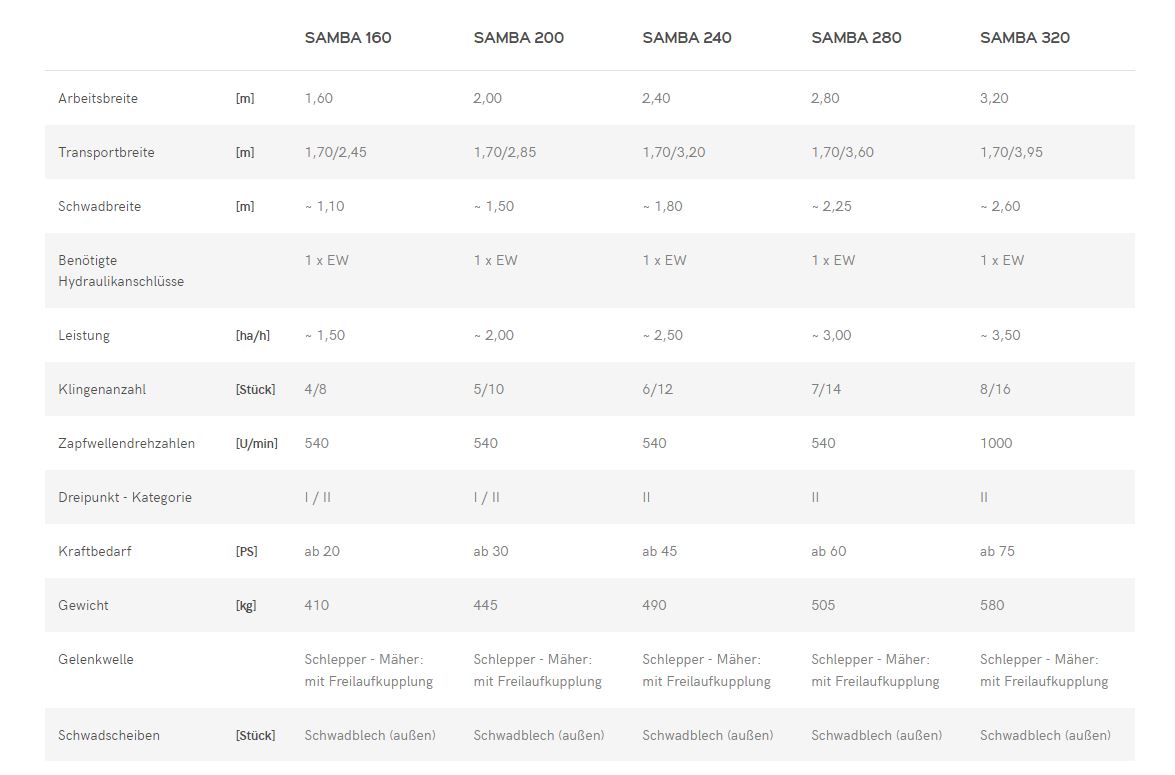The image size is (1175, 775).
Task: Click the Kraftbedarf row label
Action: pyautogui.click(x=94, y=551)
